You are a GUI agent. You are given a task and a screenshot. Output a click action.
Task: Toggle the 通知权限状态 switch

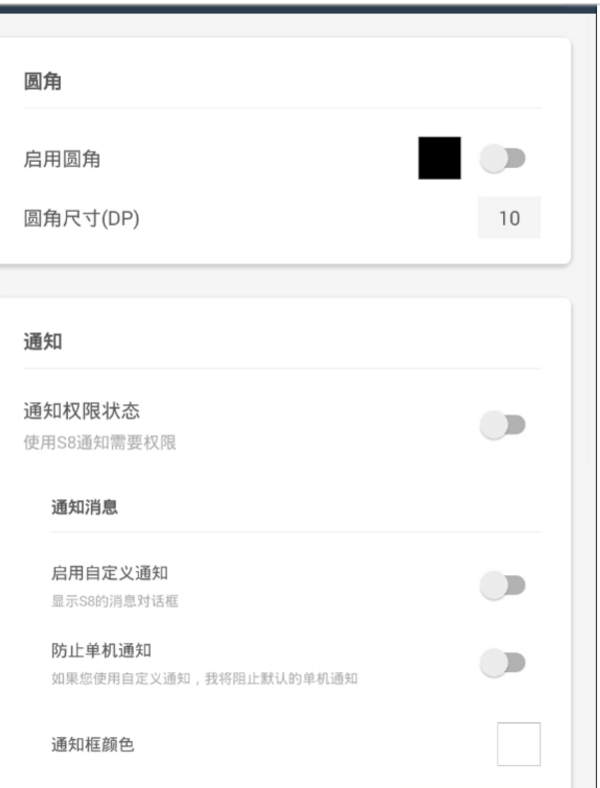coord(503,425)
